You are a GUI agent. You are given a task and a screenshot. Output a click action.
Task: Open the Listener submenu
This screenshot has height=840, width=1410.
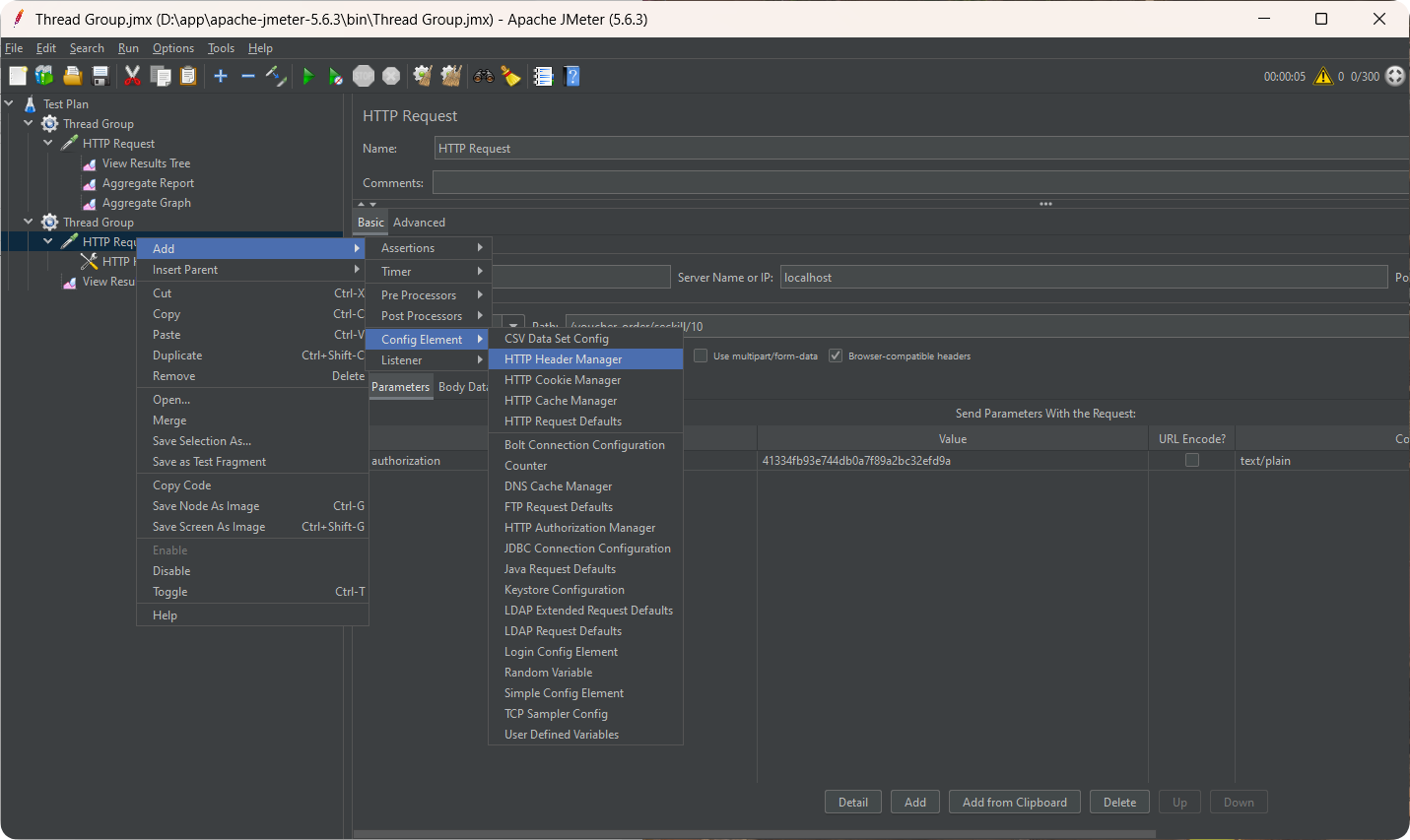click(429, 360)
